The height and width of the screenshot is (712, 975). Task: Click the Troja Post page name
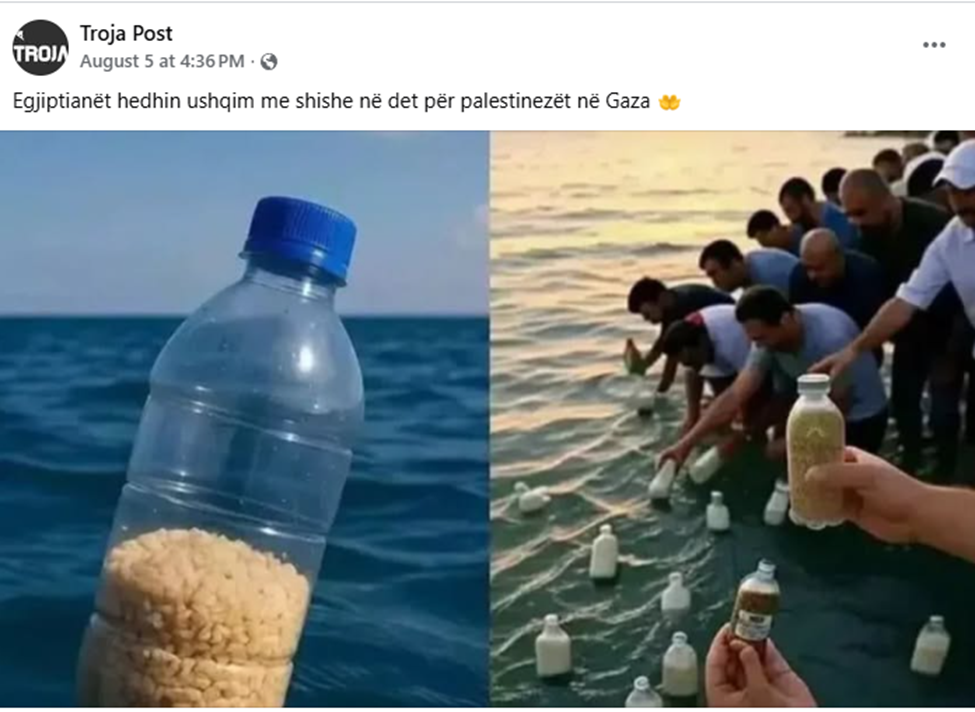126,34
